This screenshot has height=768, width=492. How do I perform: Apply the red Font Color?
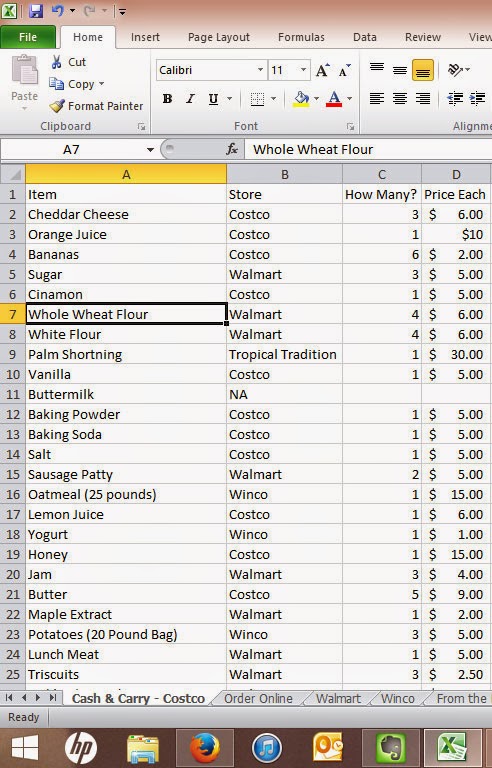[x=334, y=98]
